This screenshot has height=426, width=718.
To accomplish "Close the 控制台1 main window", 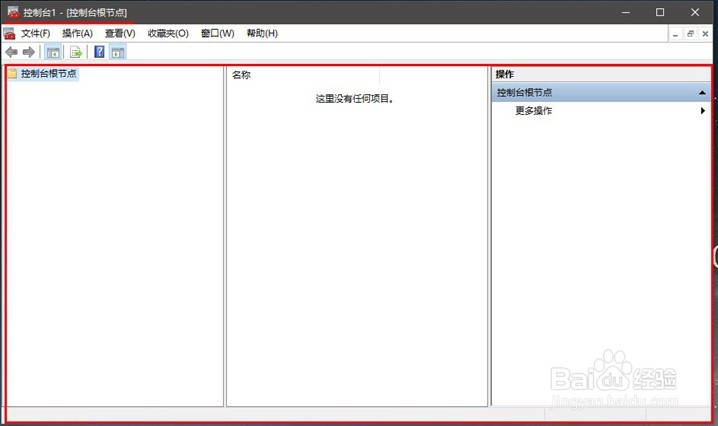I will point(695,12).
